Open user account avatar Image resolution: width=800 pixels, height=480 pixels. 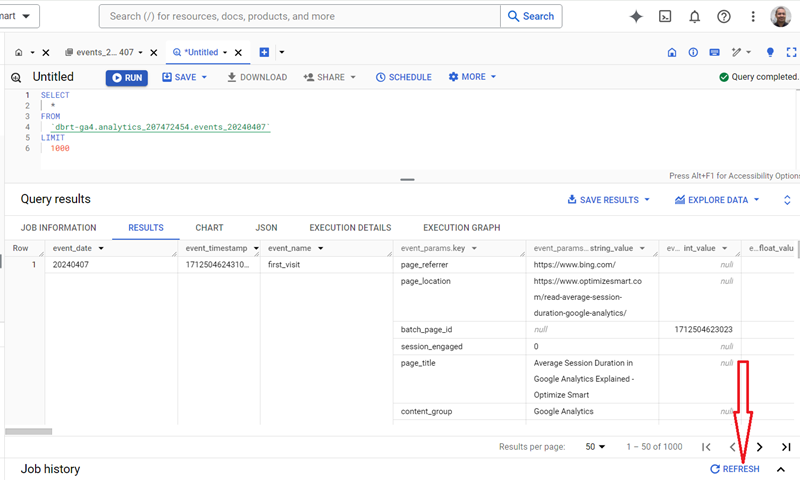click(780, 16)
